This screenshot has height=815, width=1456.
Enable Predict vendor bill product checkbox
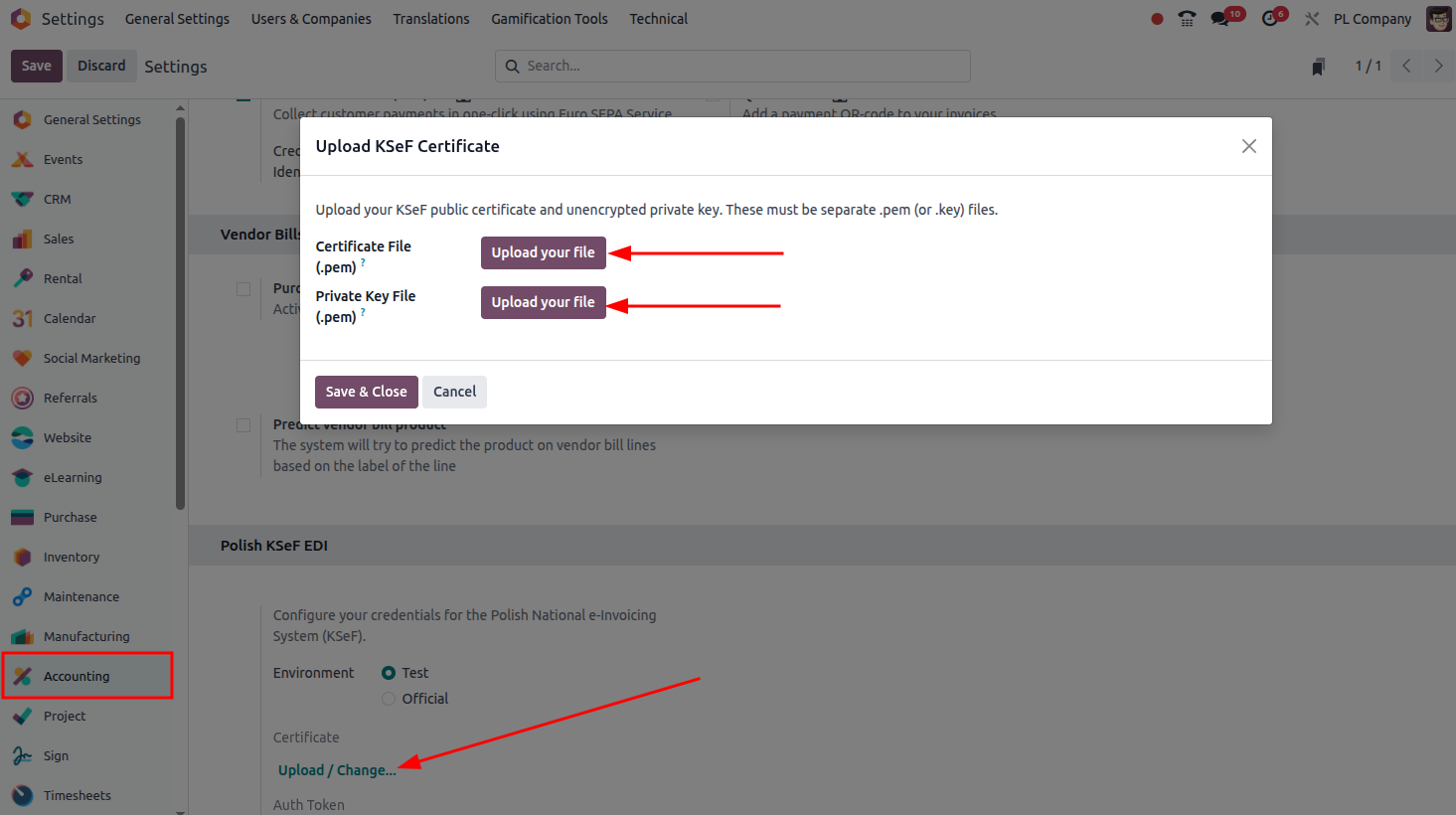pyautogui.click(x=243, y=425)
